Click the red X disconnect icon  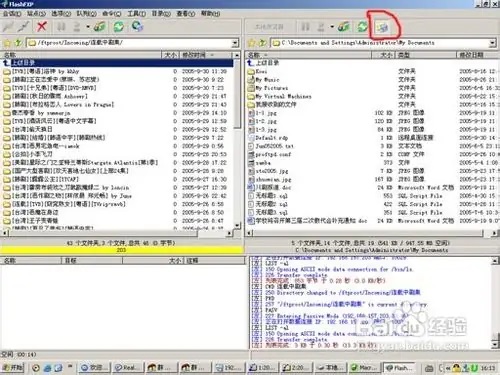coord(42,26)
